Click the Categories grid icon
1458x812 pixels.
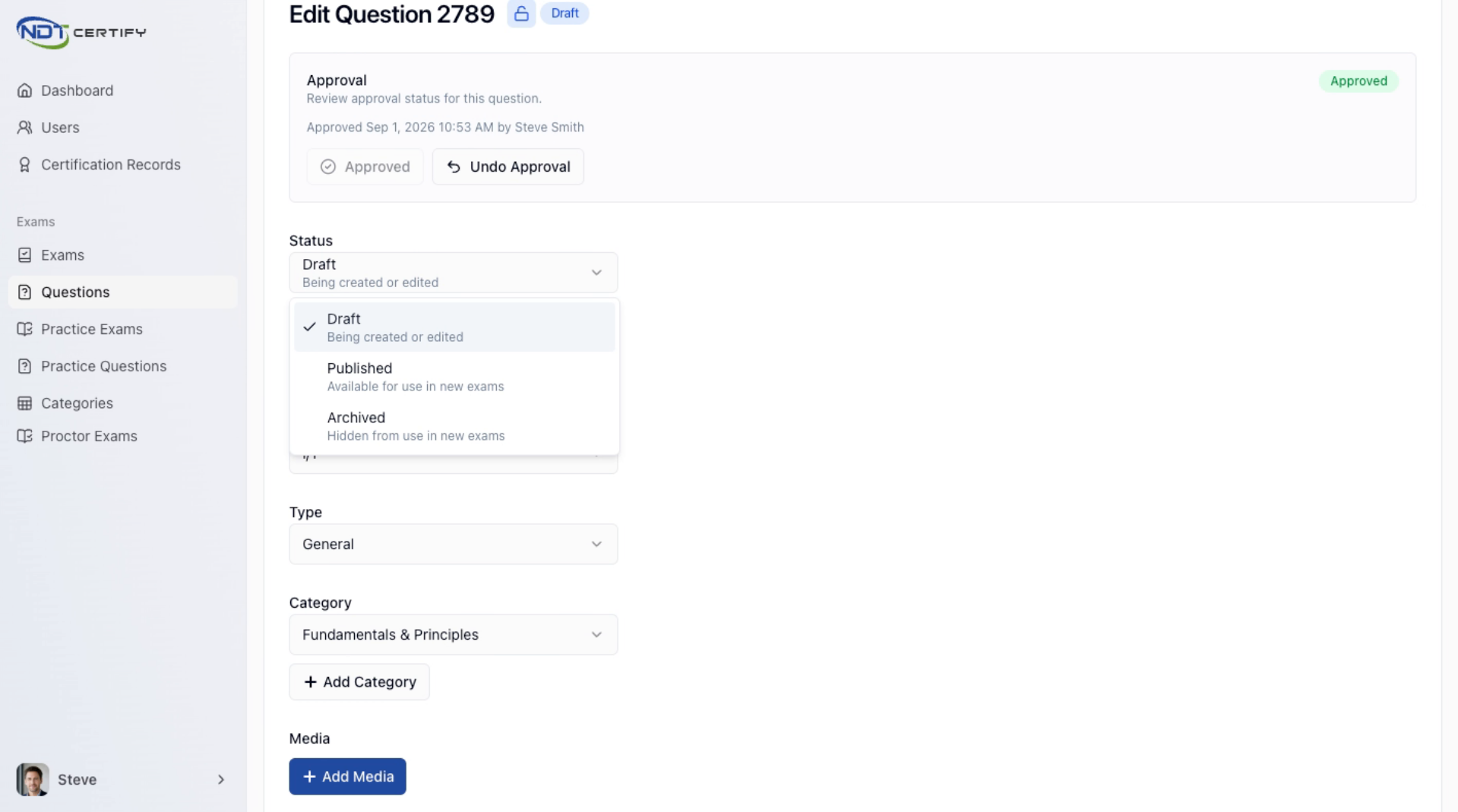tap(25, 403)
